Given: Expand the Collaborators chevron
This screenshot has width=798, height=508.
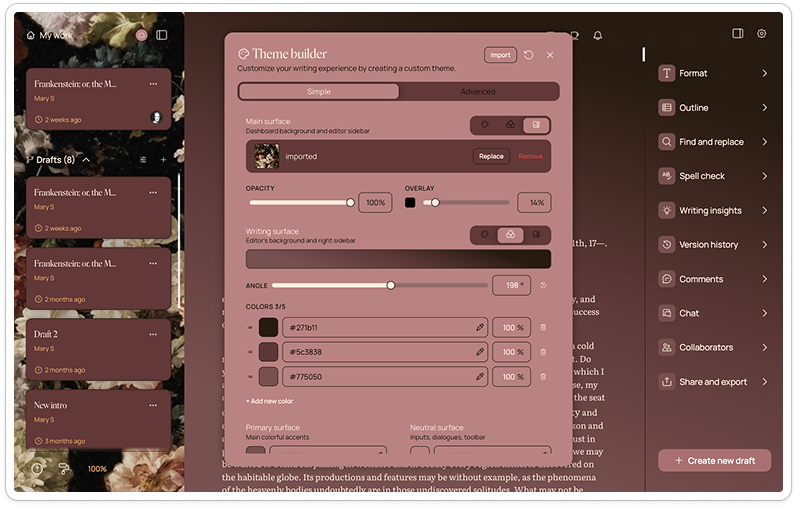Looking at the screenshot, I should click(x=764, y=348).
